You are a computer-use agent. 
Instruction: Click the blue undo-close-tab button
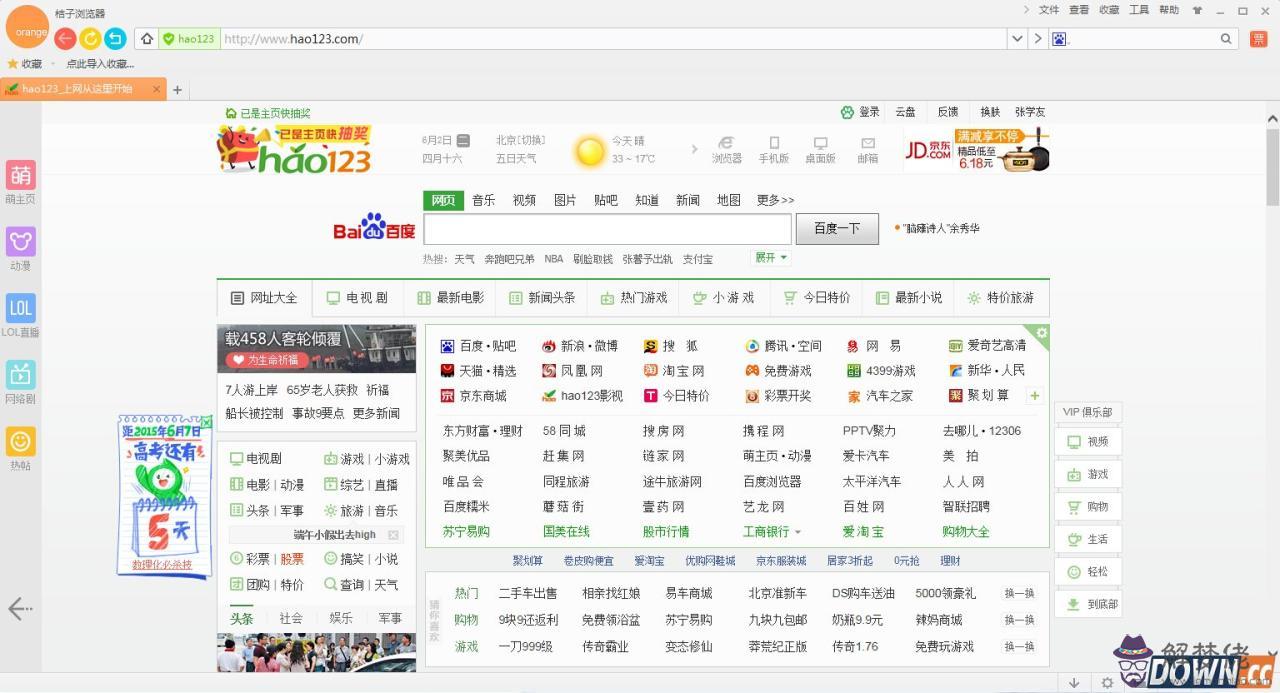pos(115,38)
